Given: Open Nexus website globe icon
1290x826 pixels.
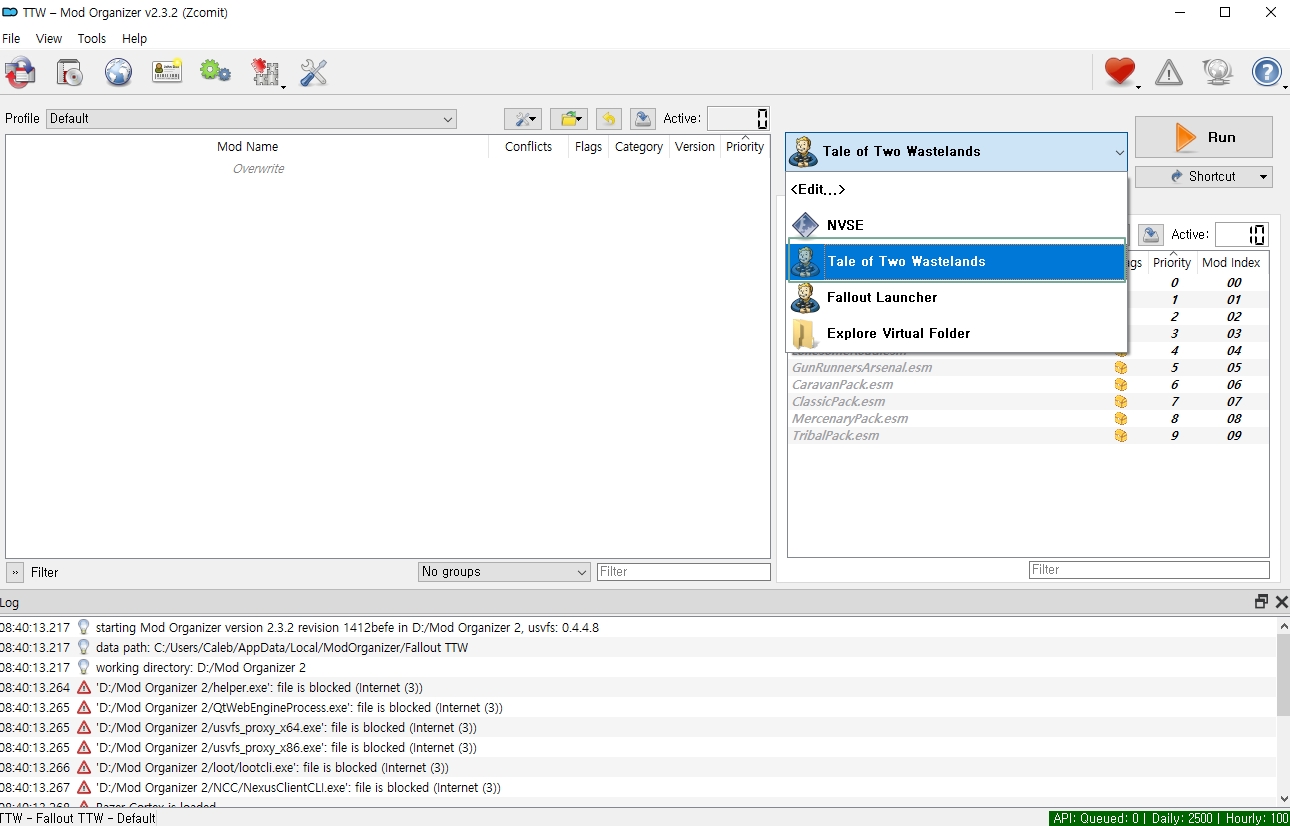Looking at the screenshot, I should pyautogui.click(x=118, y=73).
